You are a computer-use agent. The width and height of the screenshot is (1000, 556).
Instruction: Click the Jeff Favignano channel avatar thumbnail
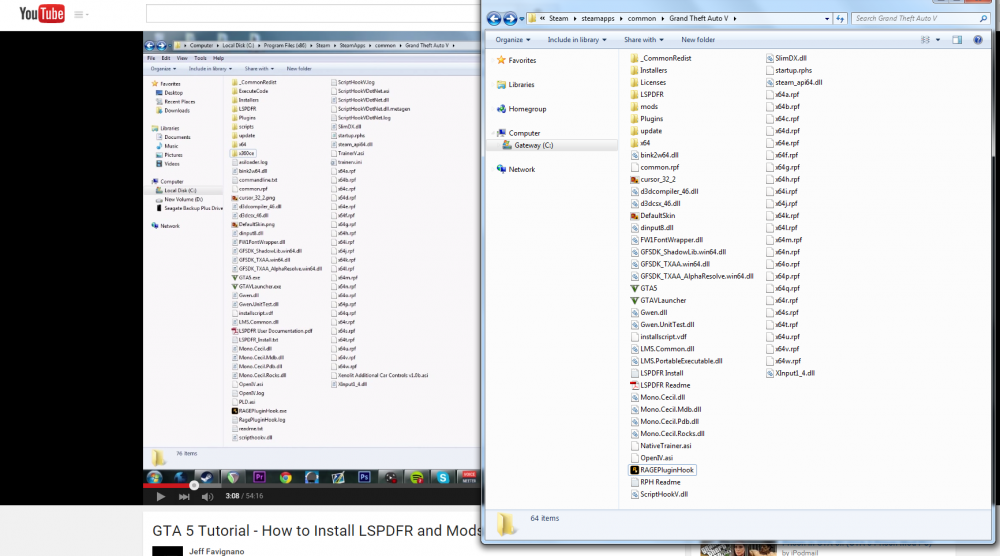tap(167, 551)
